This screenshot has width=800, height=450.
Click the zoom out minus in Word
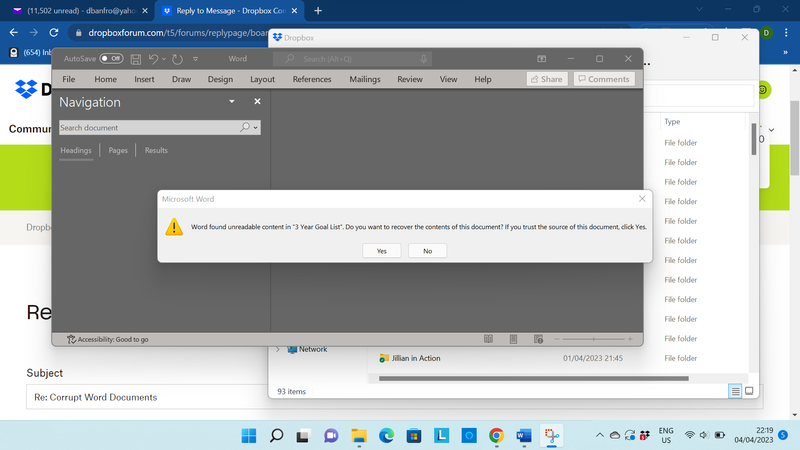tap(557, 339)
